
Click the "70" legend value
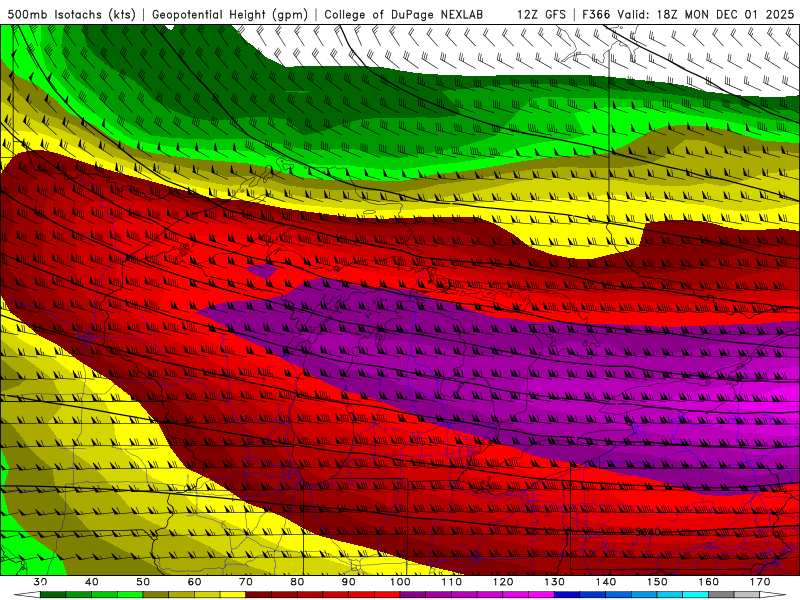pyautogui.click(x=246, y=582)
